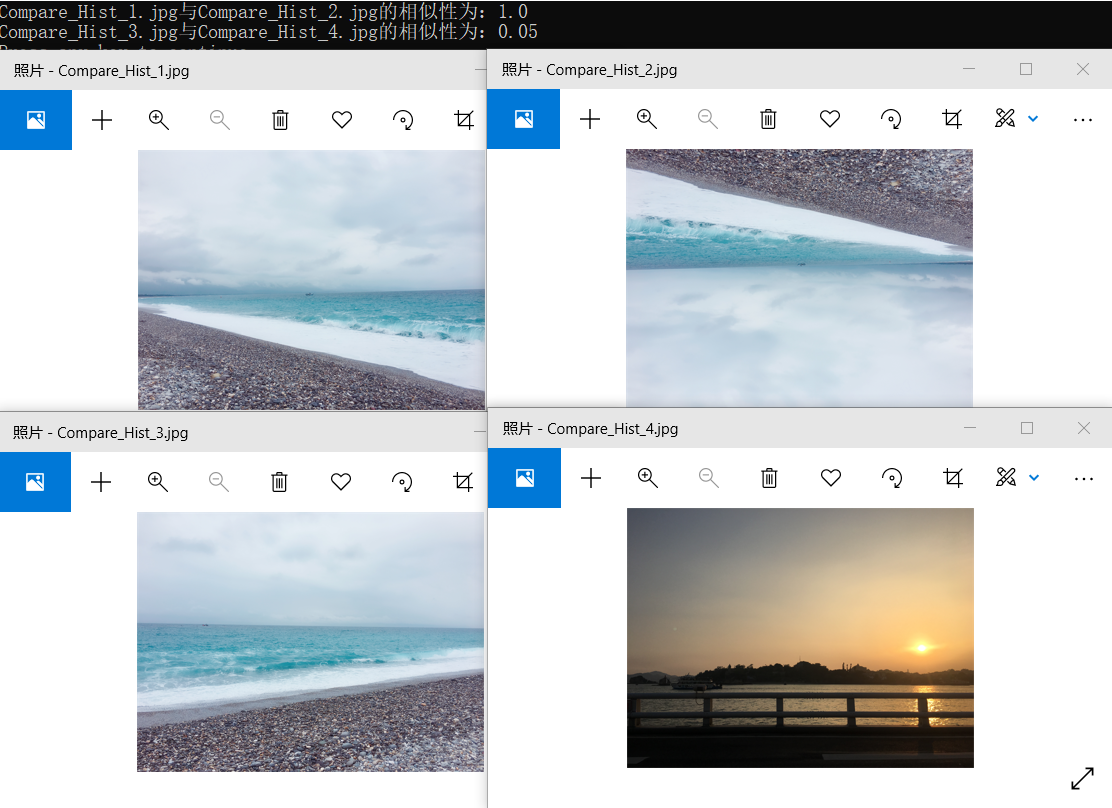Open collection view in Compare_Hist_1.jpg window
The width and height of the screenshot is (1112, 808).
point(35,120)
